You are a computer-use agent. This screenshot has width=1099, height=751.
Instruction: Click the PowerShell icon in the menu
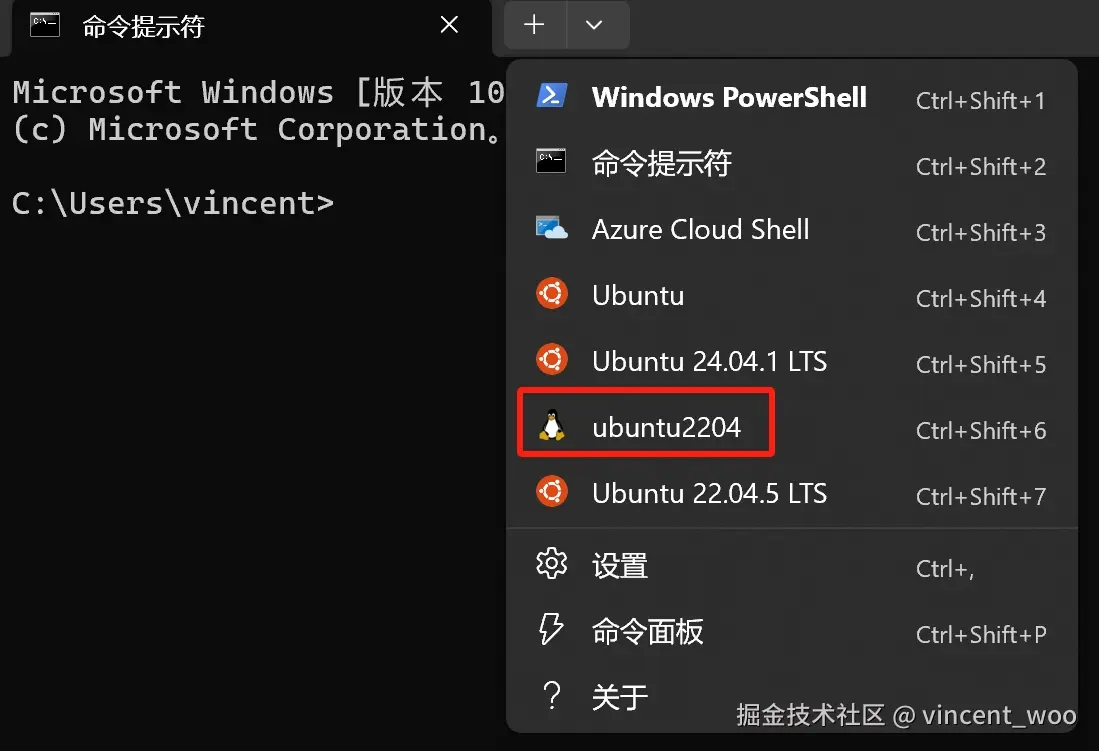tap(552, 96)
